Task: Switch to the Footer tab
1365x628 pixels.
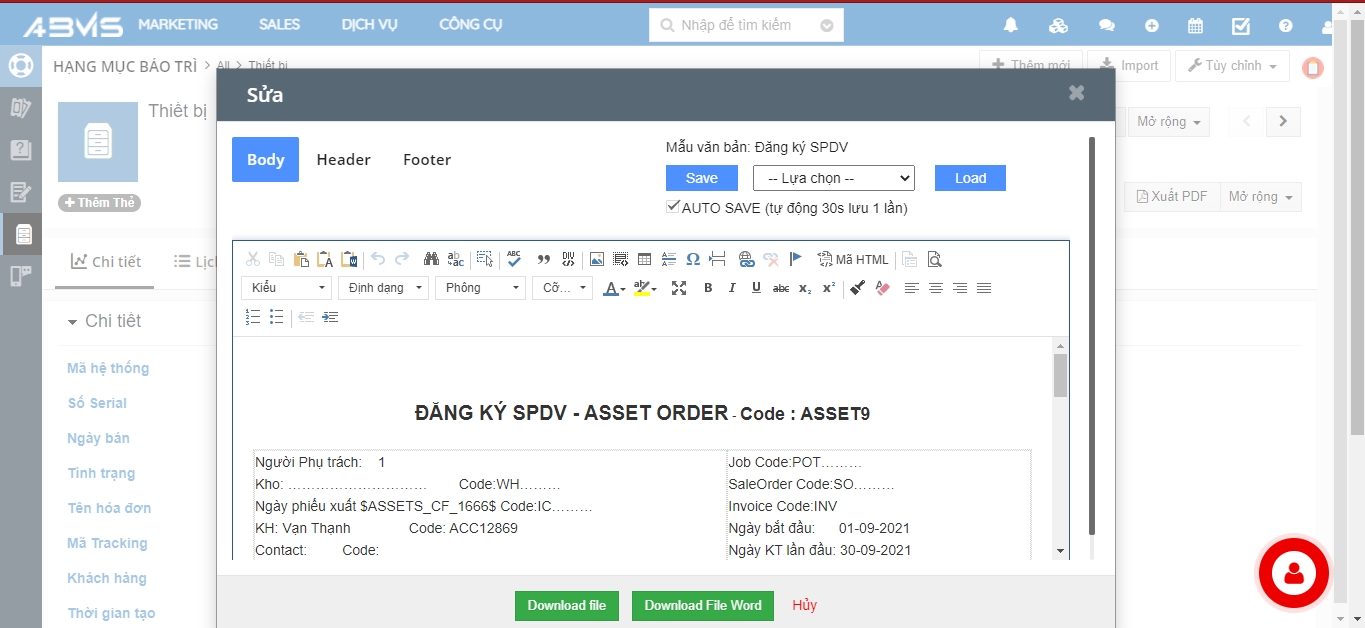Action: [x=427, y=160]
